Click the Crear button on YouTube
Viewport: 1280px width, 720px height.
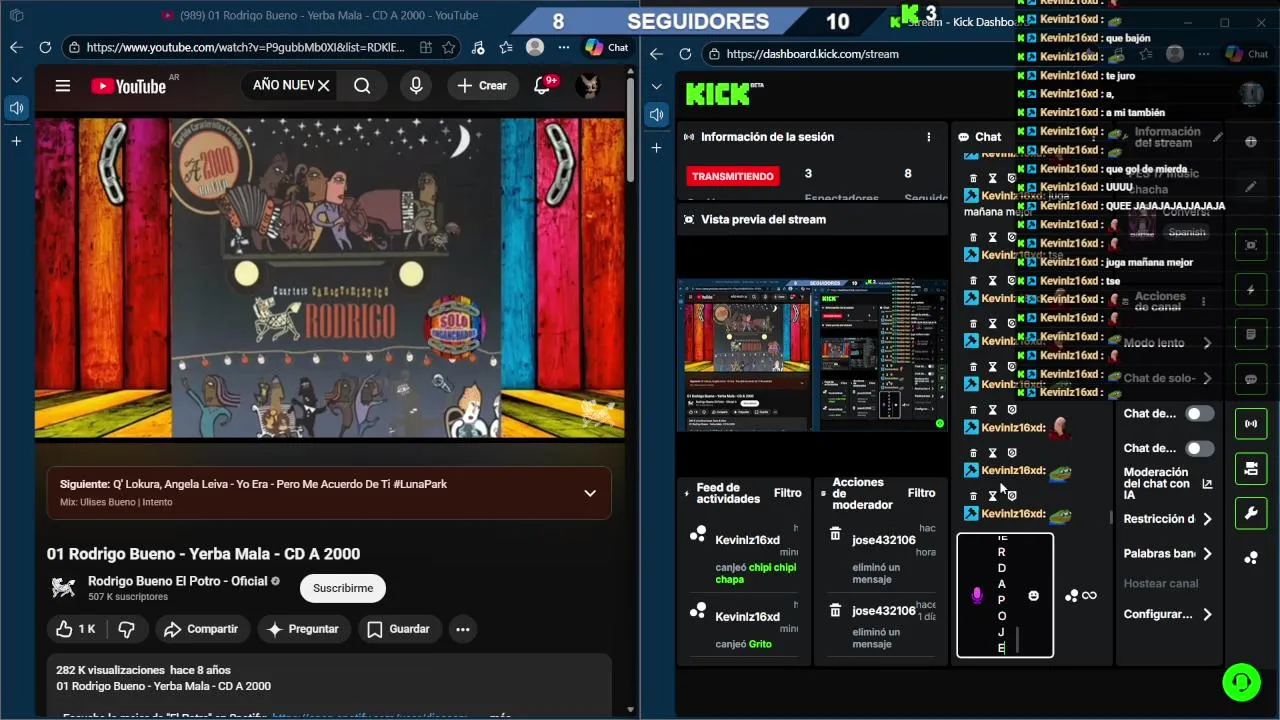[x=482, y=86]
